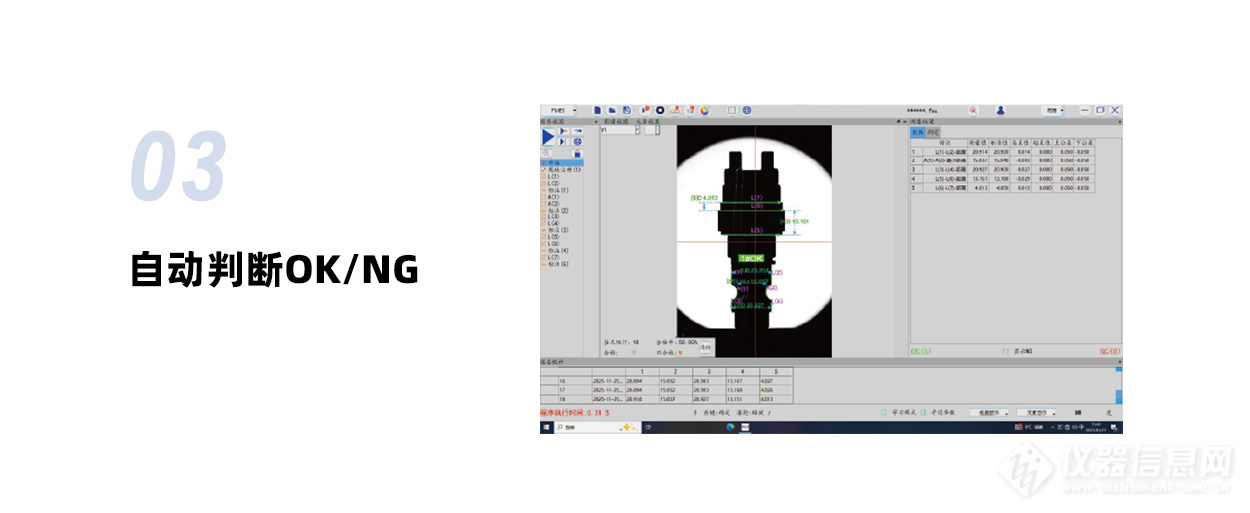The image size is (1250, 513).
Task: Click the user account icon
Action: [1000, 110]
